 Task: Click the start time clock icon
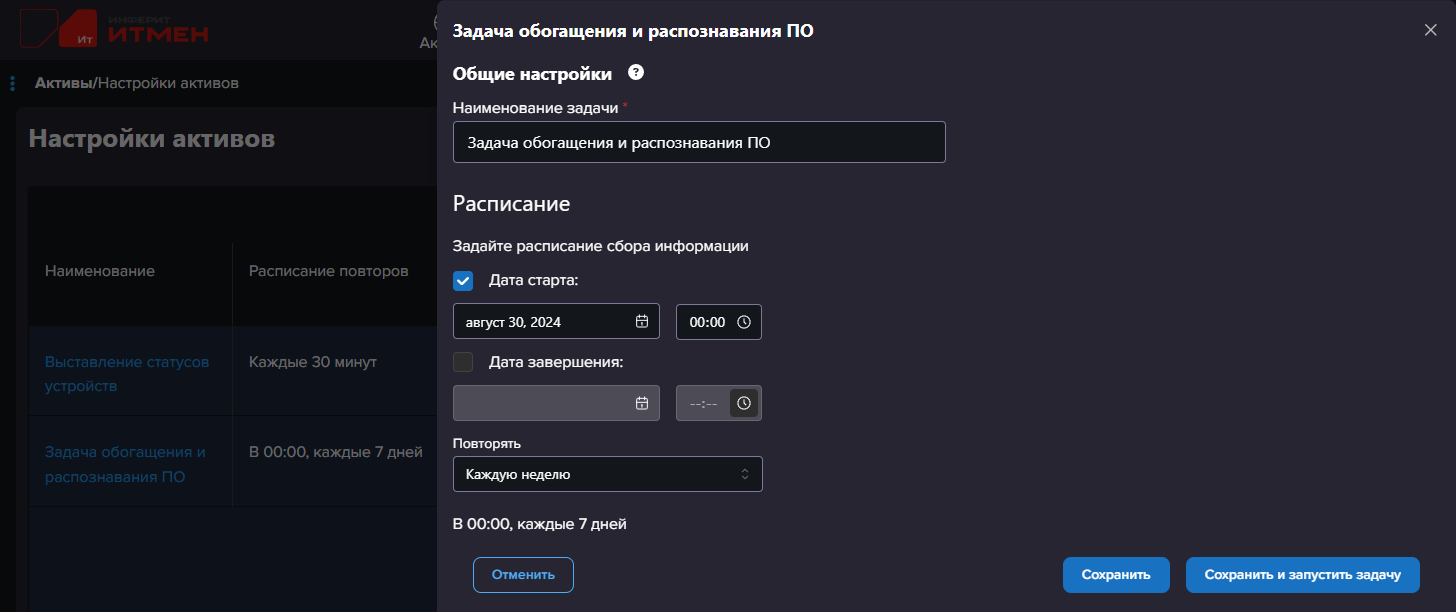pyautogui.click(x=744, y=322)
